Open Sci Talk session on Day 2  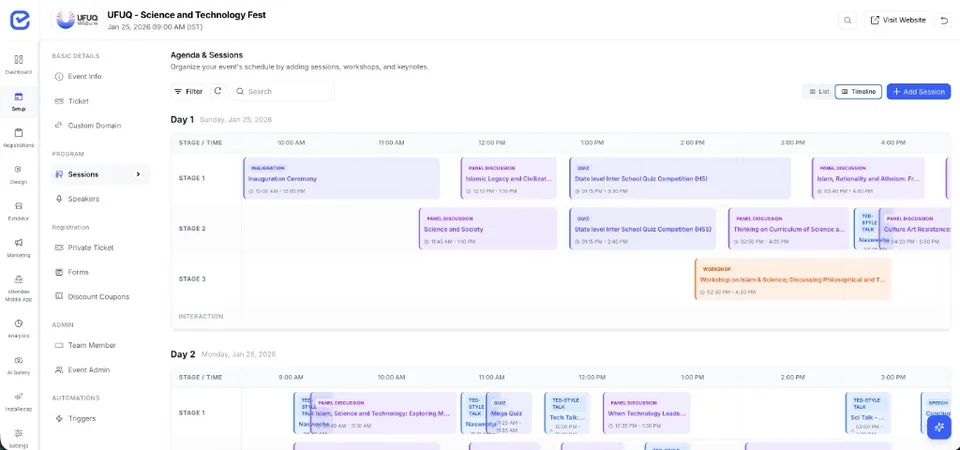pos(868,413)
